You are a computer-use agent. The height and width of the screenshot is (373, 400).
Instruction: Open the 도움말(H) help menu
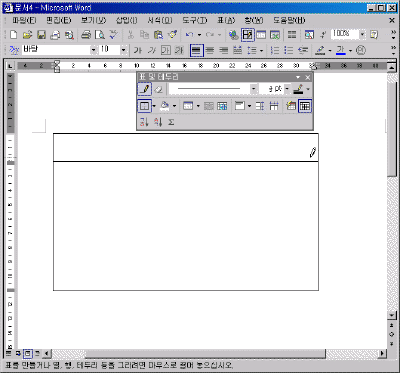289,20
